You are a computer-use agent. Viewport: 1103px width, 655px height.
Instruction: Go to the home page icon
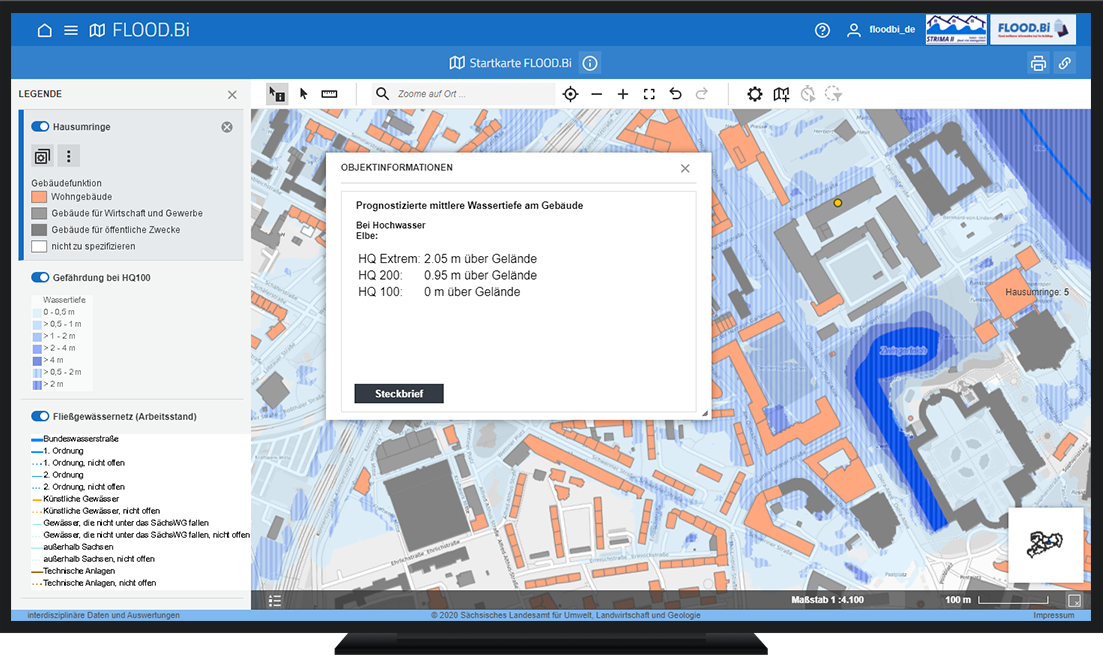point(44,30)
